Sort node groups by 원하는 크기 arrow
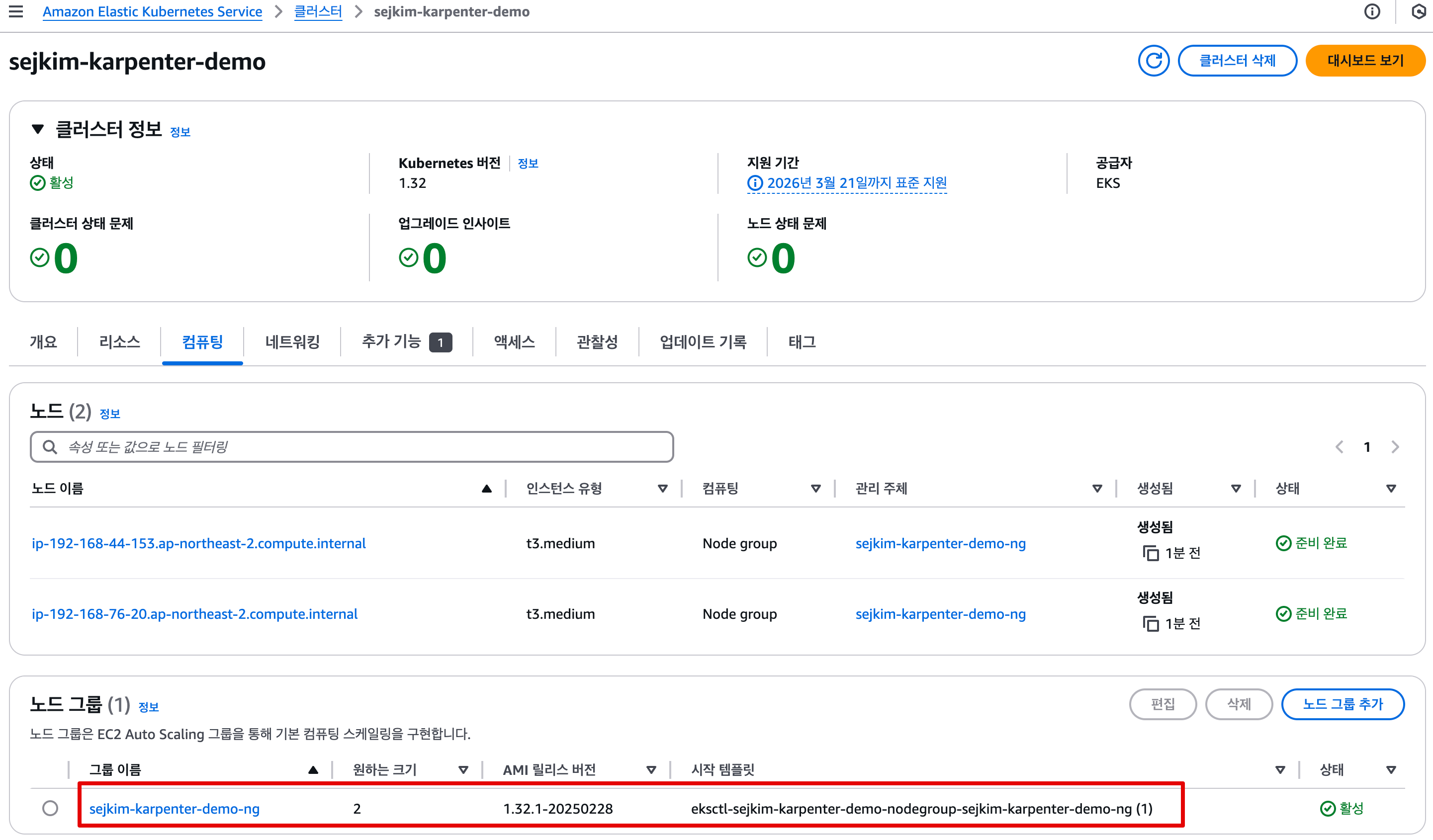 463,769
